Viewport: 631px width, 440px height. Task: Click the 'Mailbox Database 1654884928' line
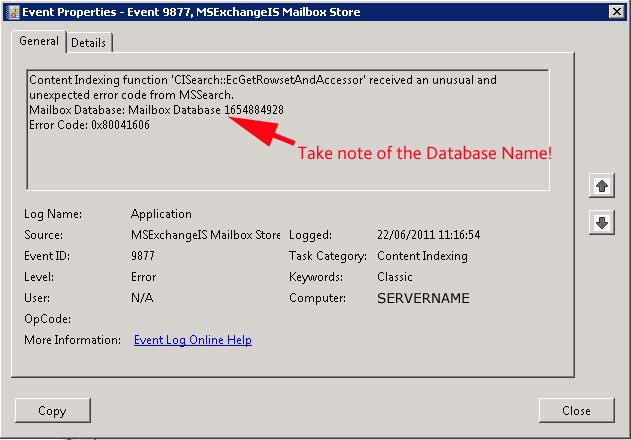(x=157, y=110)
